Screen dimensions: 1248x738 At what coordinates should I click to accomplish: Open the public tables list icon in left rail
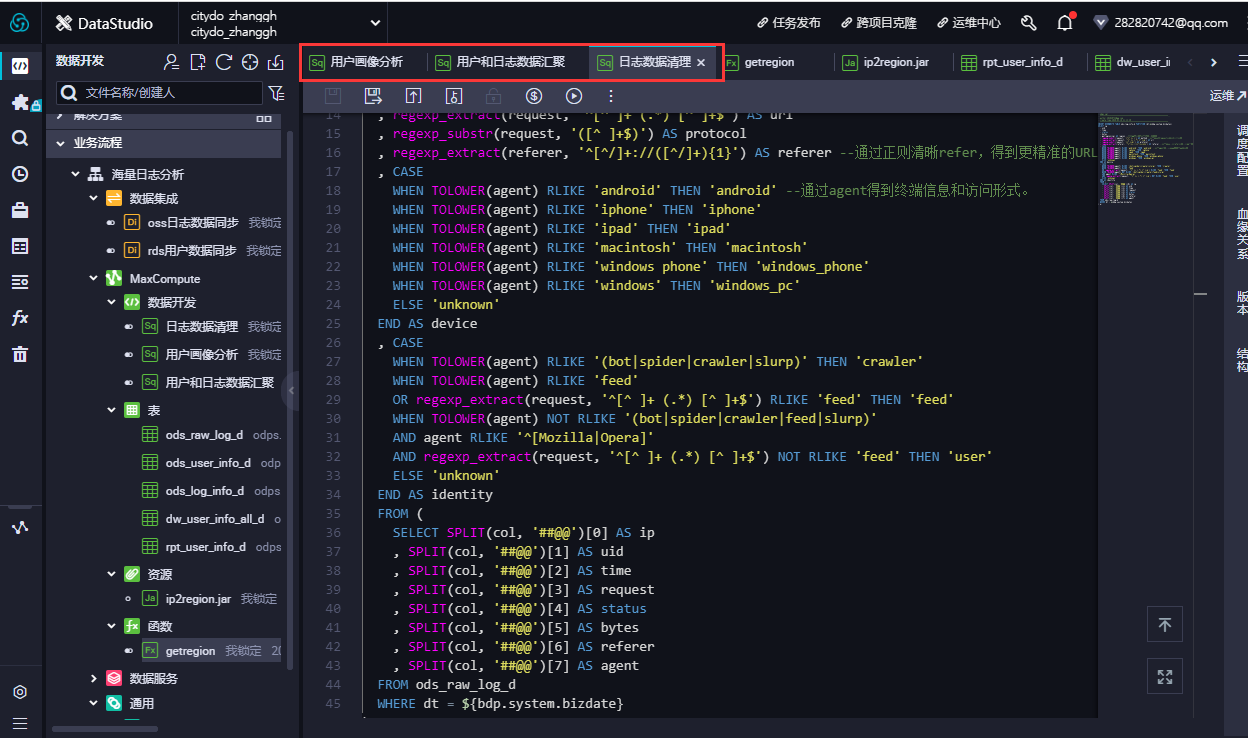[x=20, y=282]
